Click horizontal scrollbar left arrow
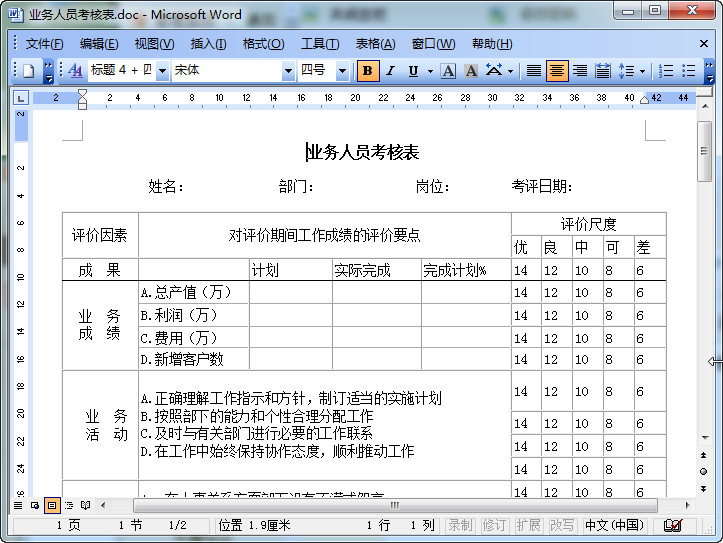This screenshot has width=723, height=543. tap(103, 505)
